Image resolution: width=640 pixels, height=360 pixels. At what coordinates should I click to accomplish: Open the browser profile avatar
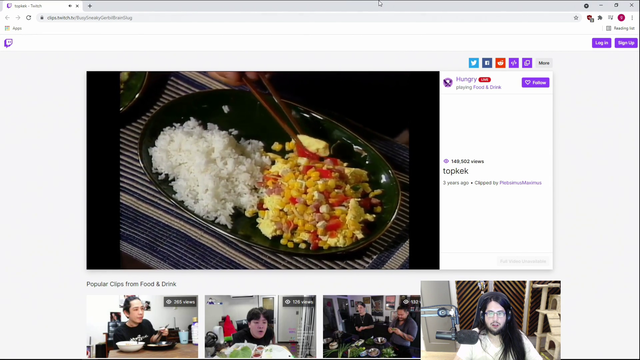click(x=621, y=18)
